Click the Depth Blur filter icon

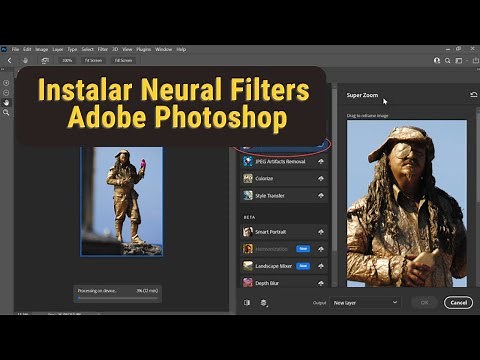pyautogui.click(x=248, y=283)
